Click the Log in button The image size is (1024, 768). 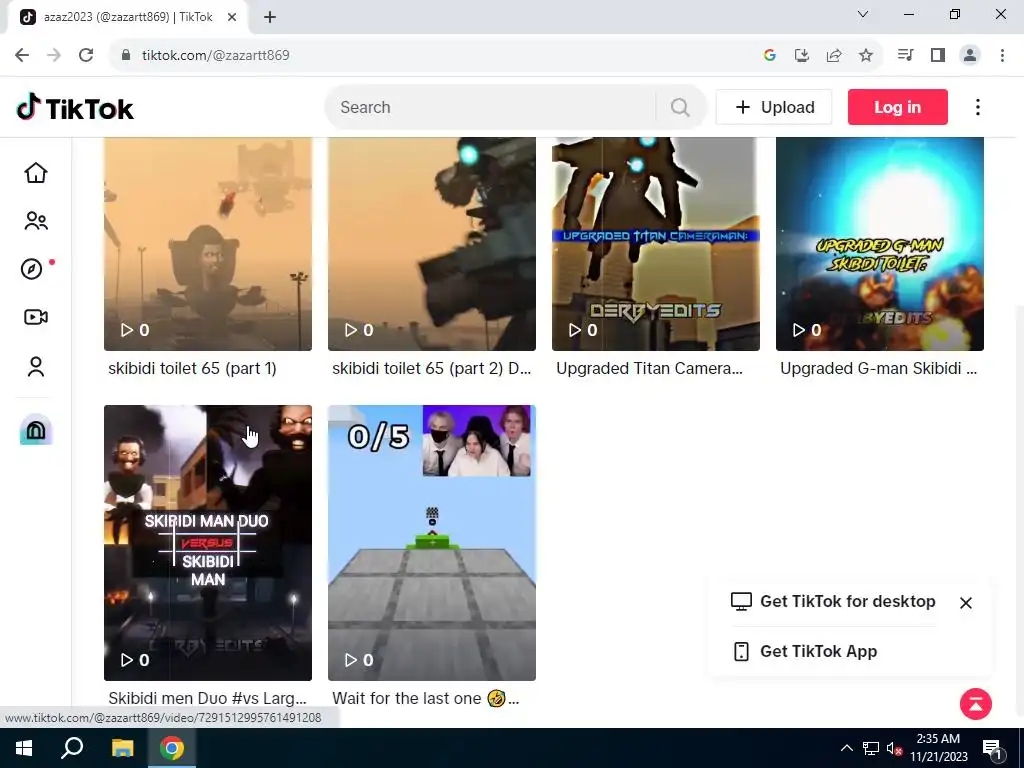pos(897,107)
